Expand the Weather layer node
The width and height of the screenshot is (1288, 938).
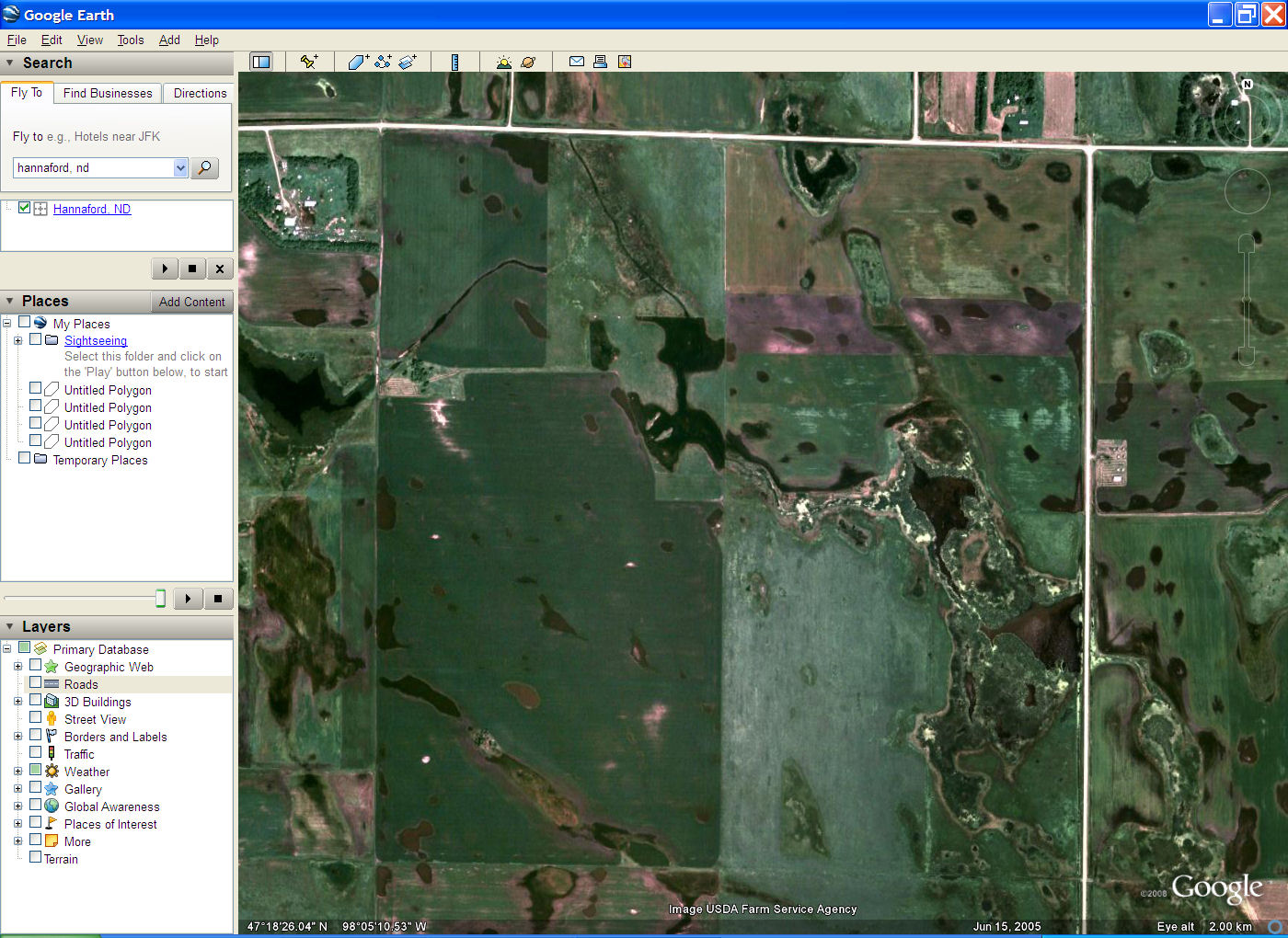(18, 771)
